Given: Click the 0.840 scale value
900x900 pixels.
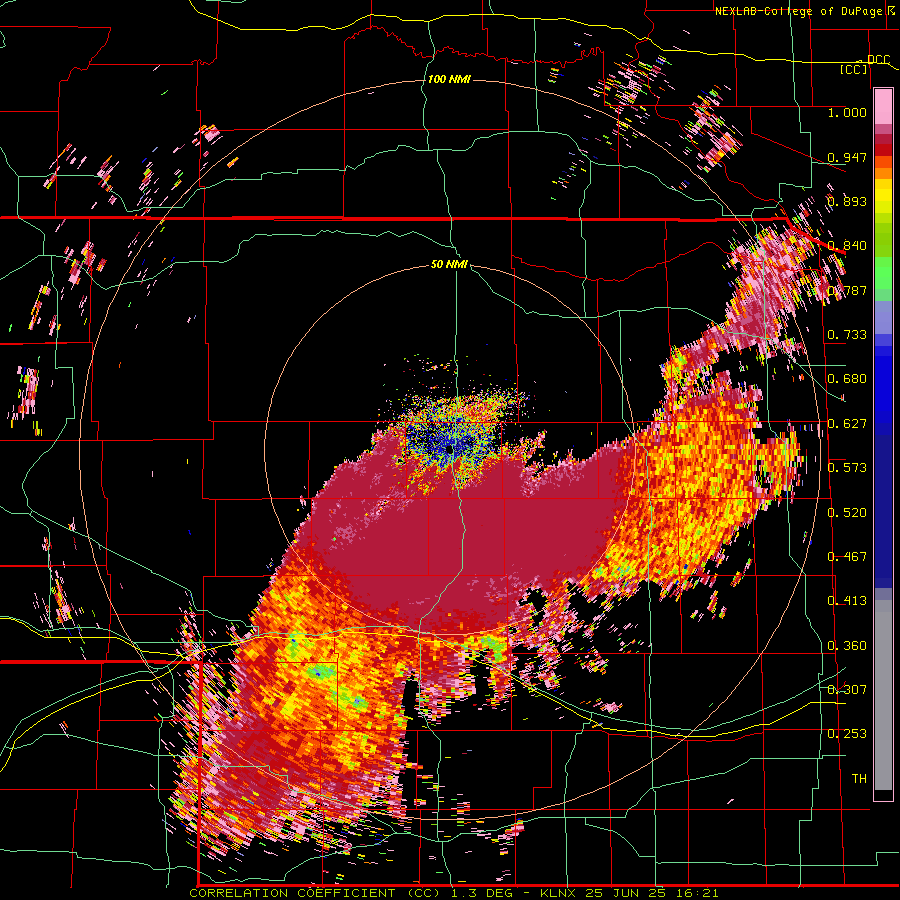Looking at the screenshot, I should pos(847,246).
